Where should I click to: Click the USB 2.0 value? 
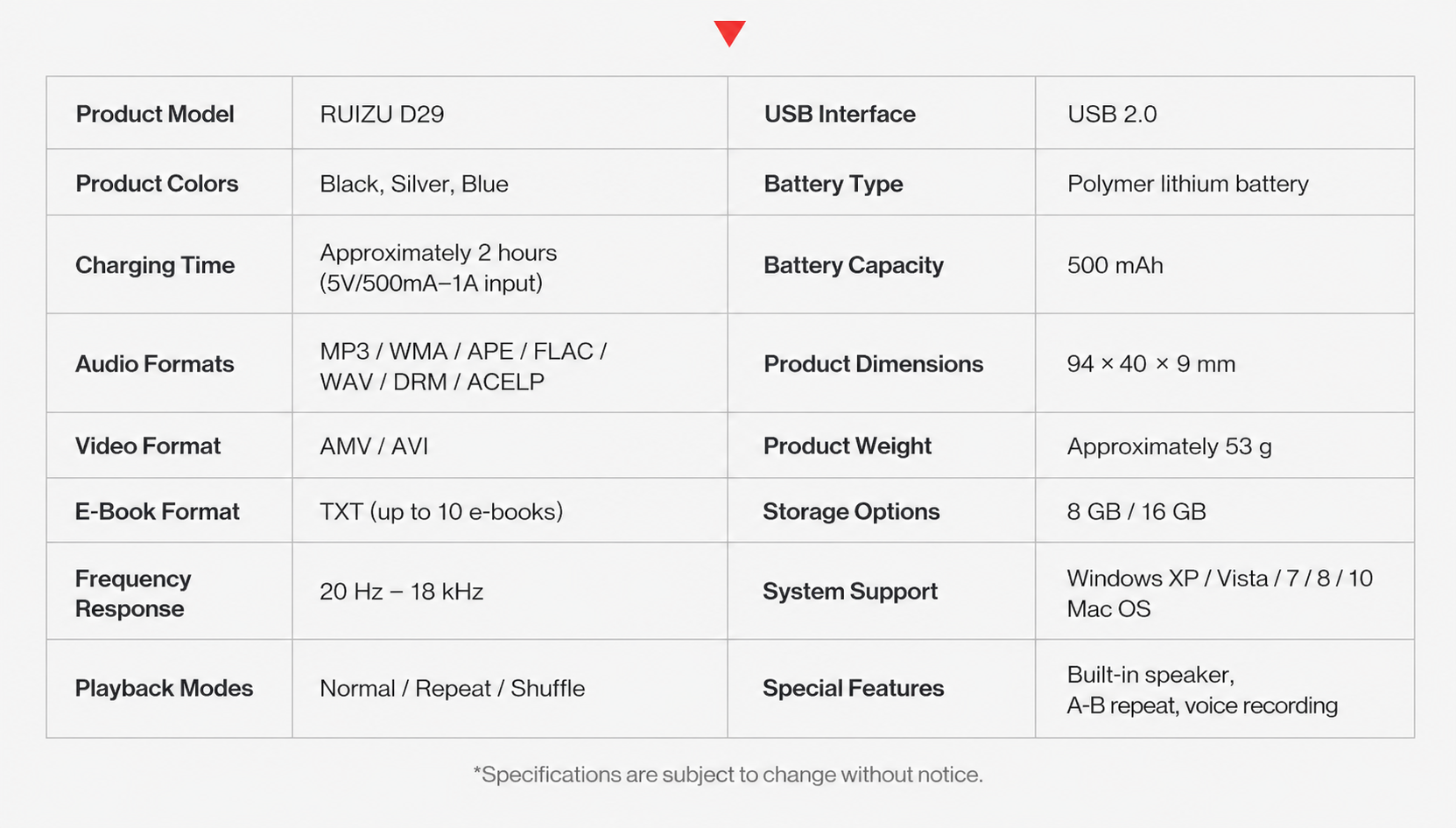[1112, 114]
